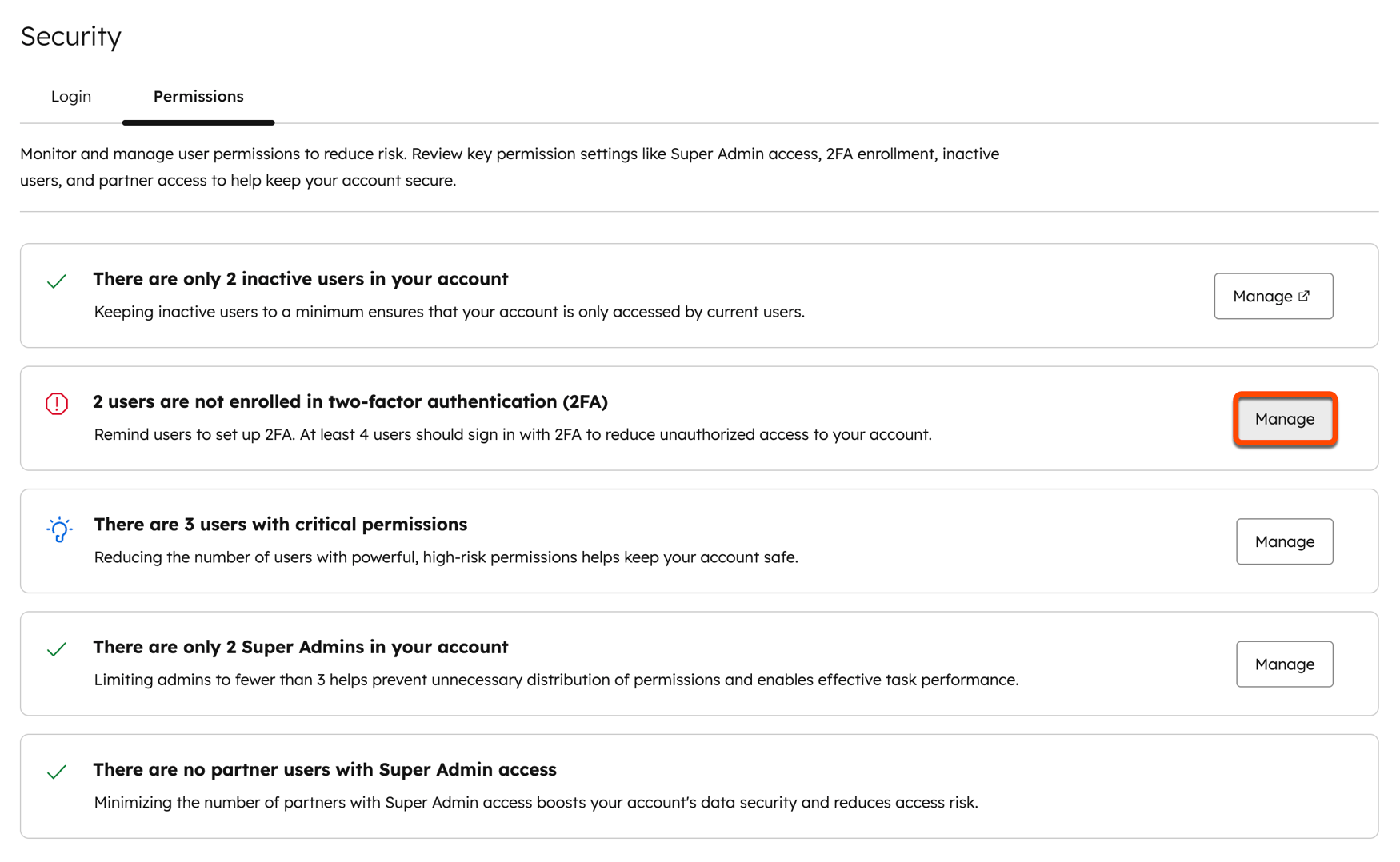Open Manage for users with critical permissions
The height and width of the screenshot is (862, 1400).
click(x=1284, y=541)
